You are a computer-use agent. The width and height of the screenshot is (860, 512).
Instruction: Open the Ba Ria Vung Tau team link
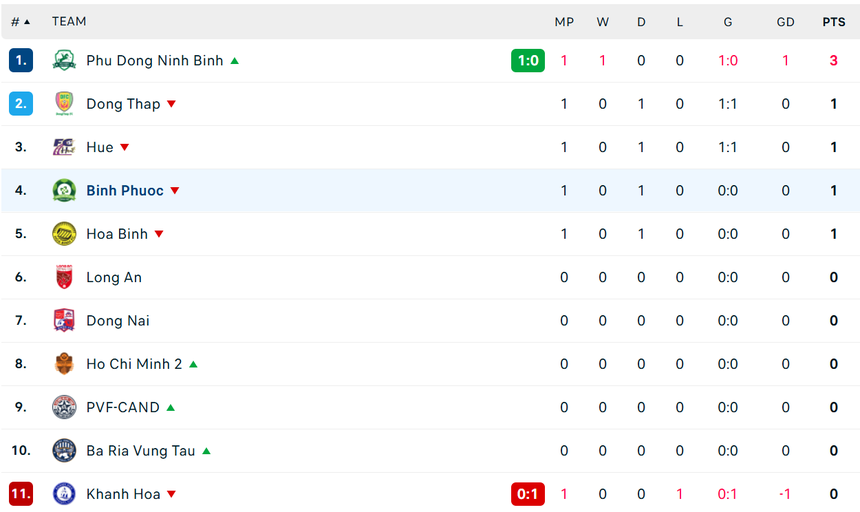[141, 451]
